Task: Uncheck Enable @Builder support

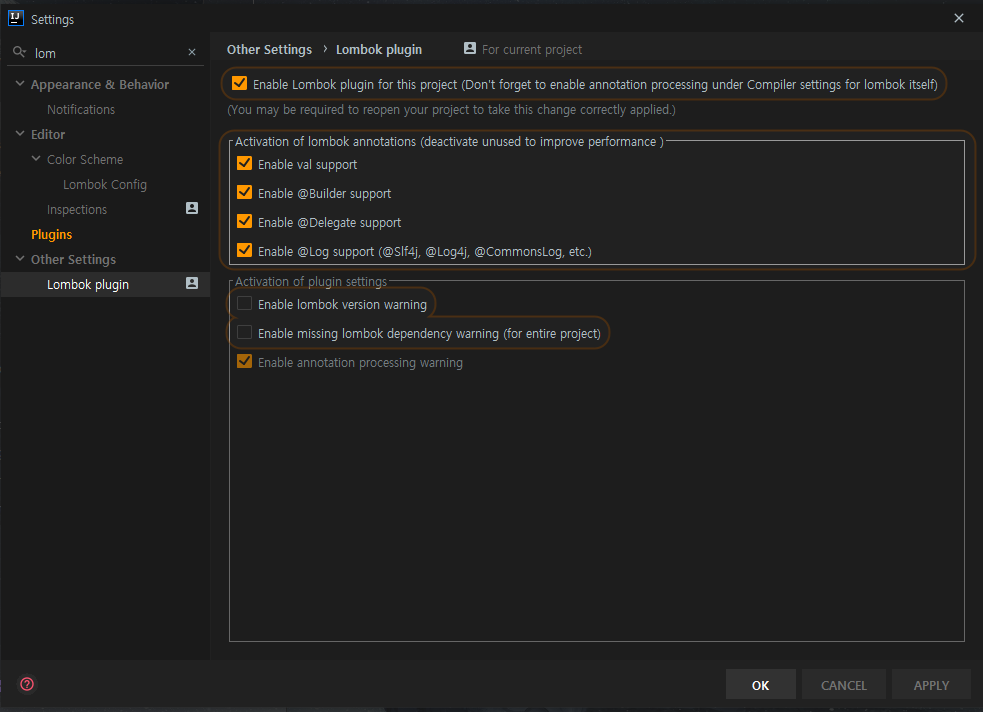Action: point(244,192)
